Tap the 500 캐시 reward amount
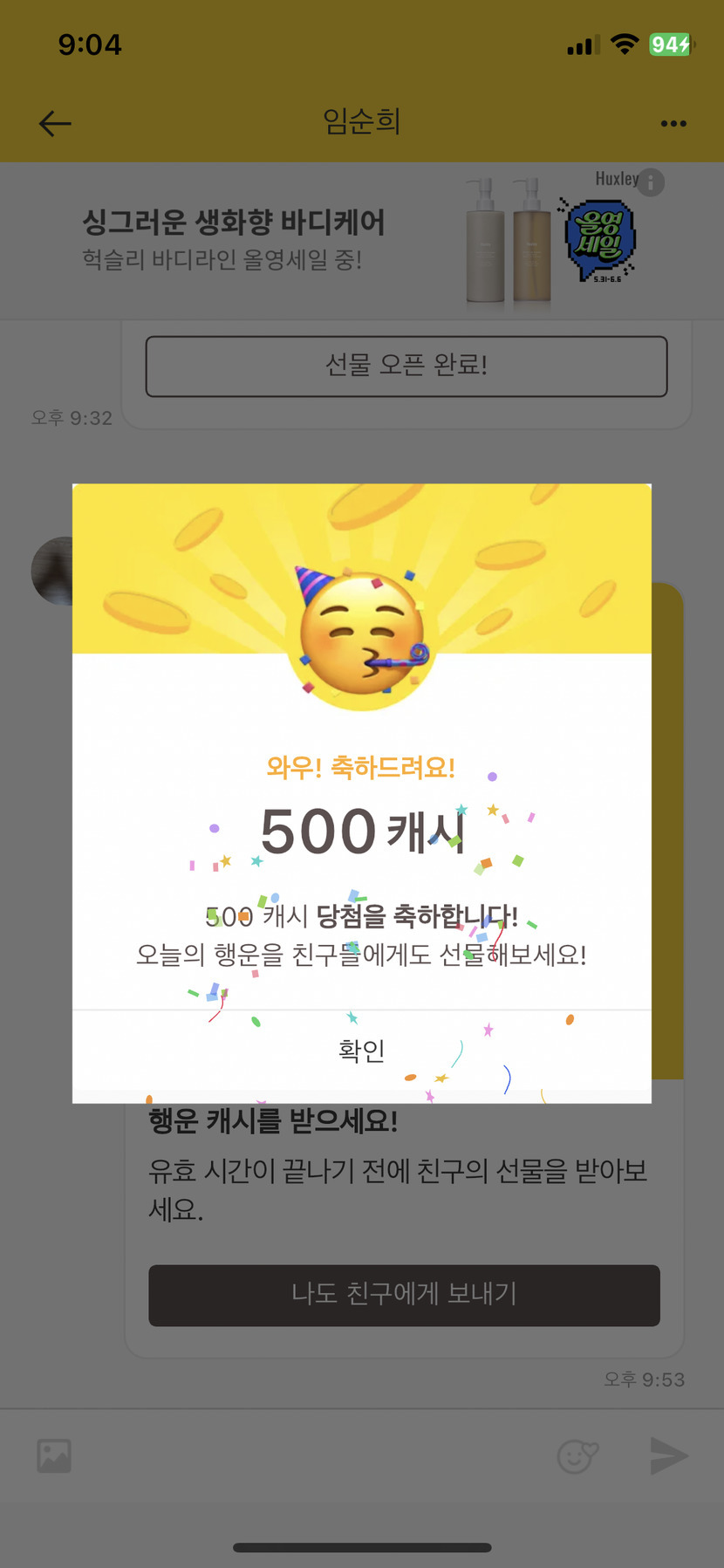The width and height of the screenshot is (724, 1568). coord(363,831)
